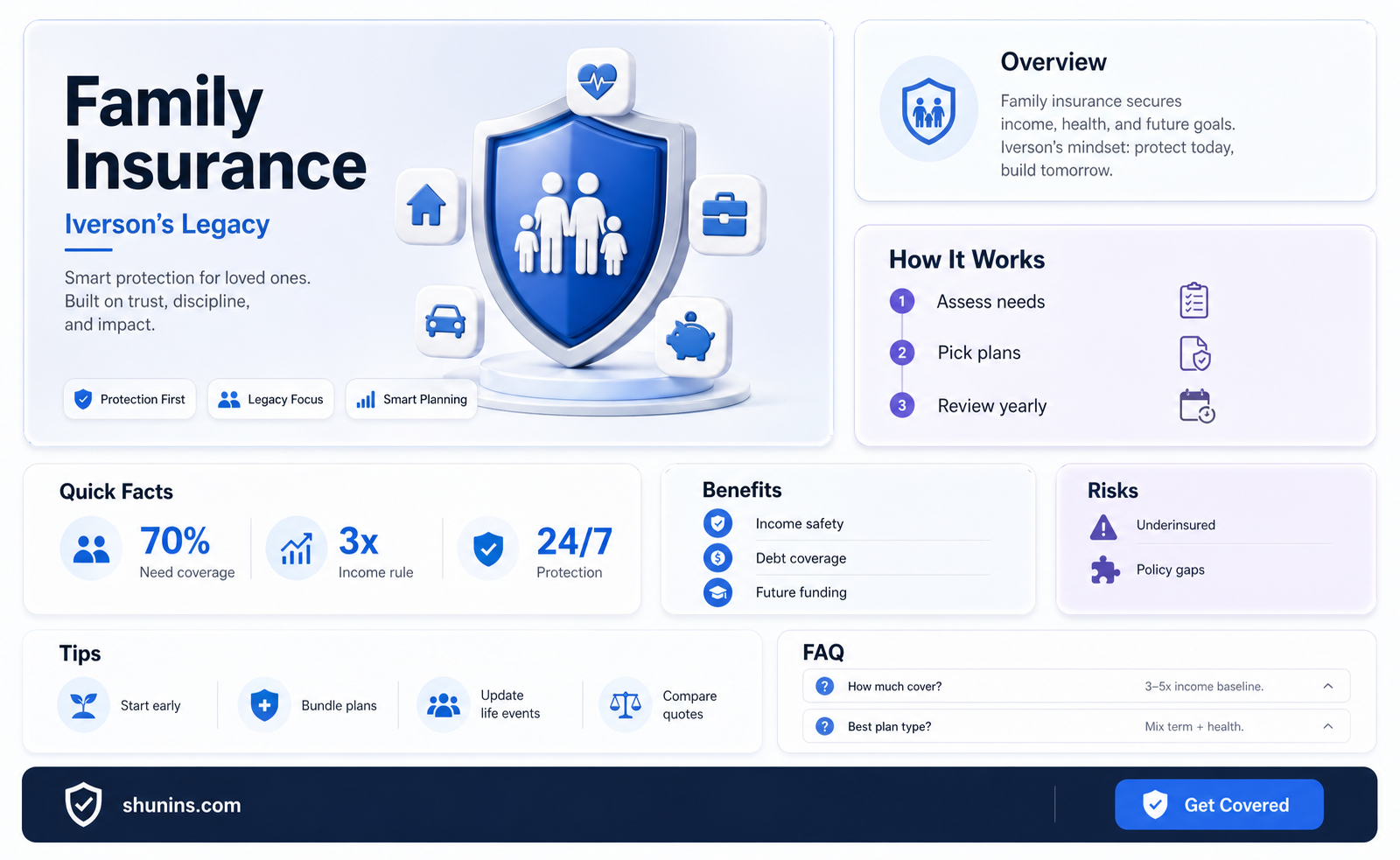Click the Review yearly step label
1400x860 pixels.
(x=992, y=406)
